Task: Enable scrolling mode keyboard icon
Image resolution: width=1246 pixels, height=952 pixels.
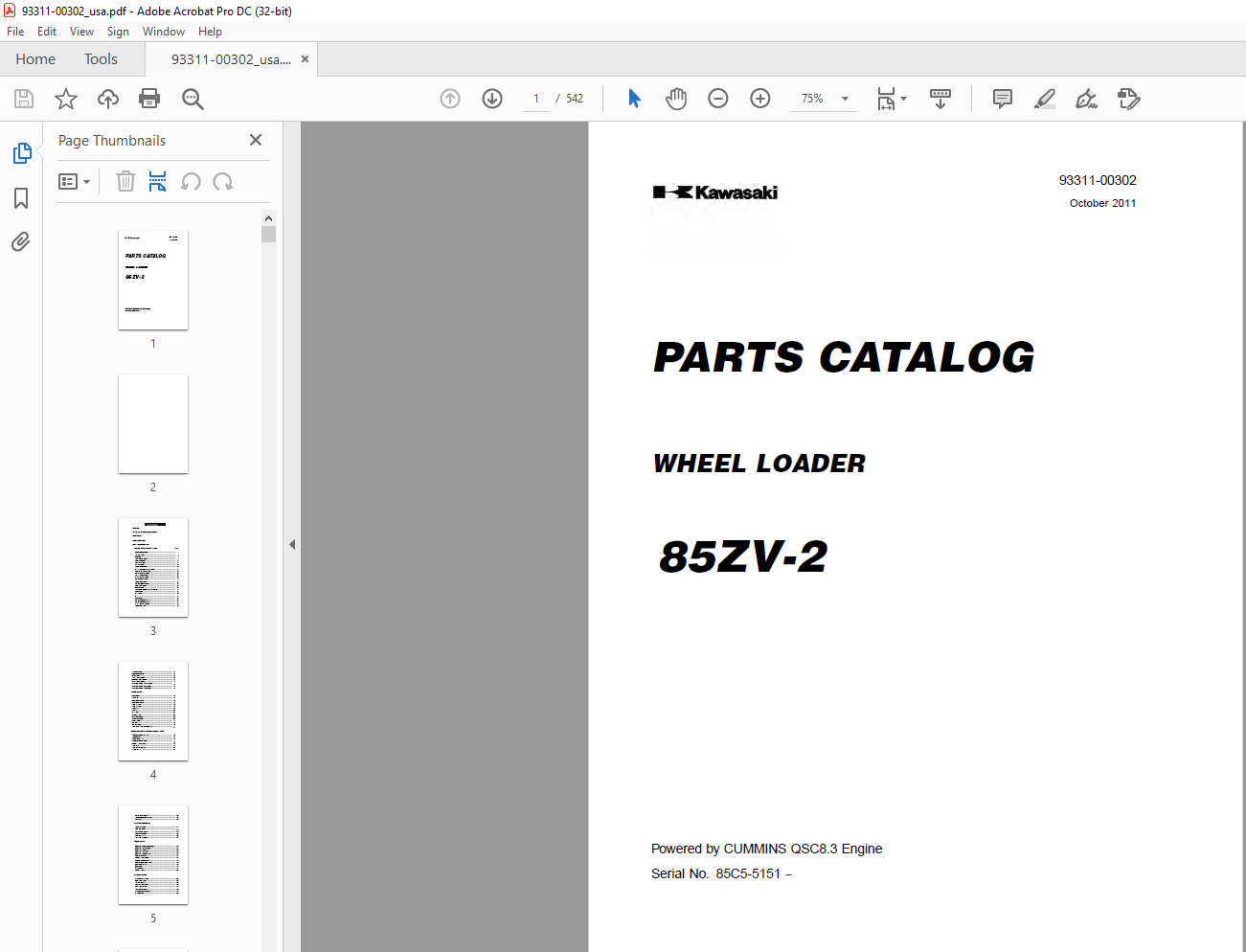Action: [940, 99]
